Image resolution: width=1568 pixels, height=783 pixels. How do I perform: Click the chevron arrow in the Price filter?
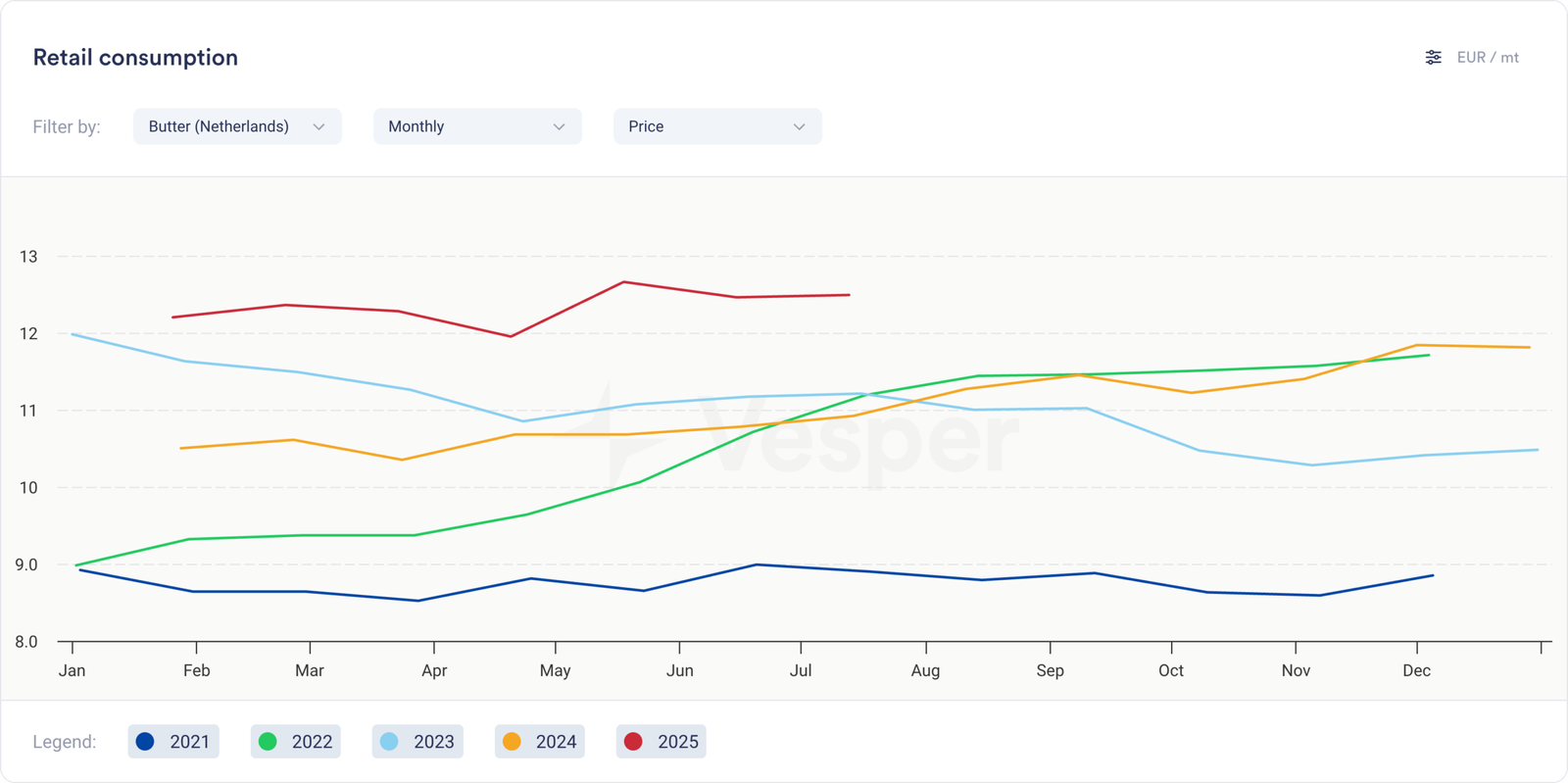coord(799,127)
